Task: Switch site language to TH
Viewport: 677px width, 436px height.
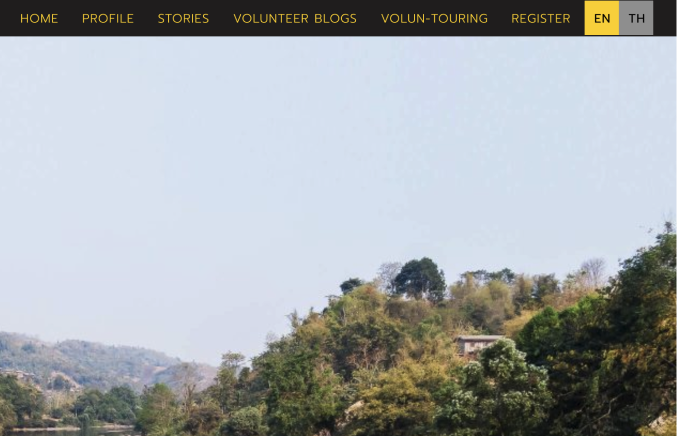Action: (636, 18)
